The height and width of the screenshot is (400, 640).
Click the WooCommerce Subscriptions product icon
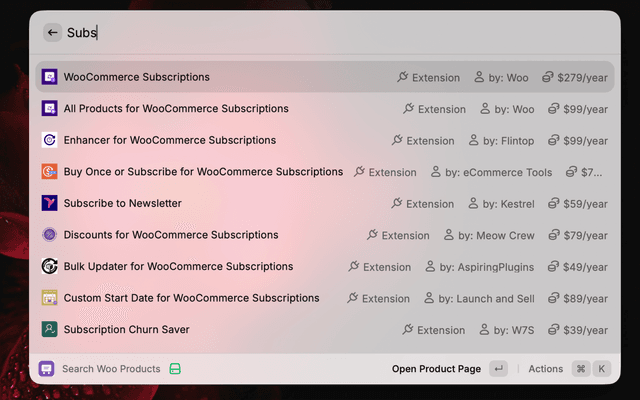pos(49,77)
